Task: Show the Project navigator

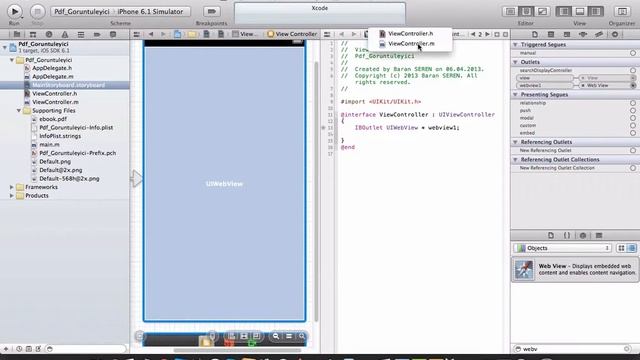Action: [17, 34]
